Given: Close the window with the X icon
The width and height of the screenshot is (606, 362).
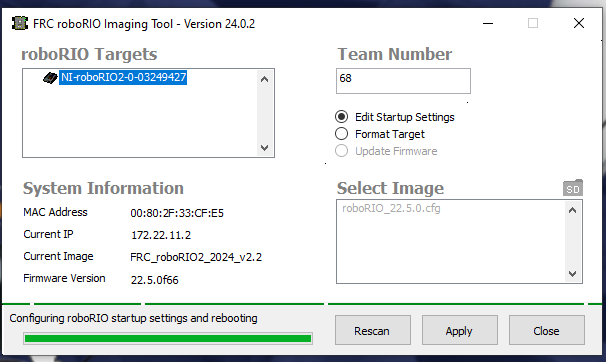Looking at the screenshot, I should [579, 23].
